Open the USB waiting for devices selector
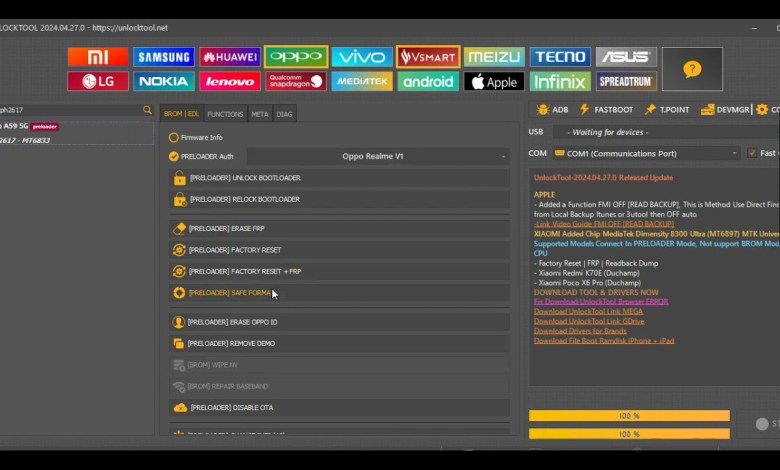The height and width of the screenshot is (470, 780). [x=660, y=132]
